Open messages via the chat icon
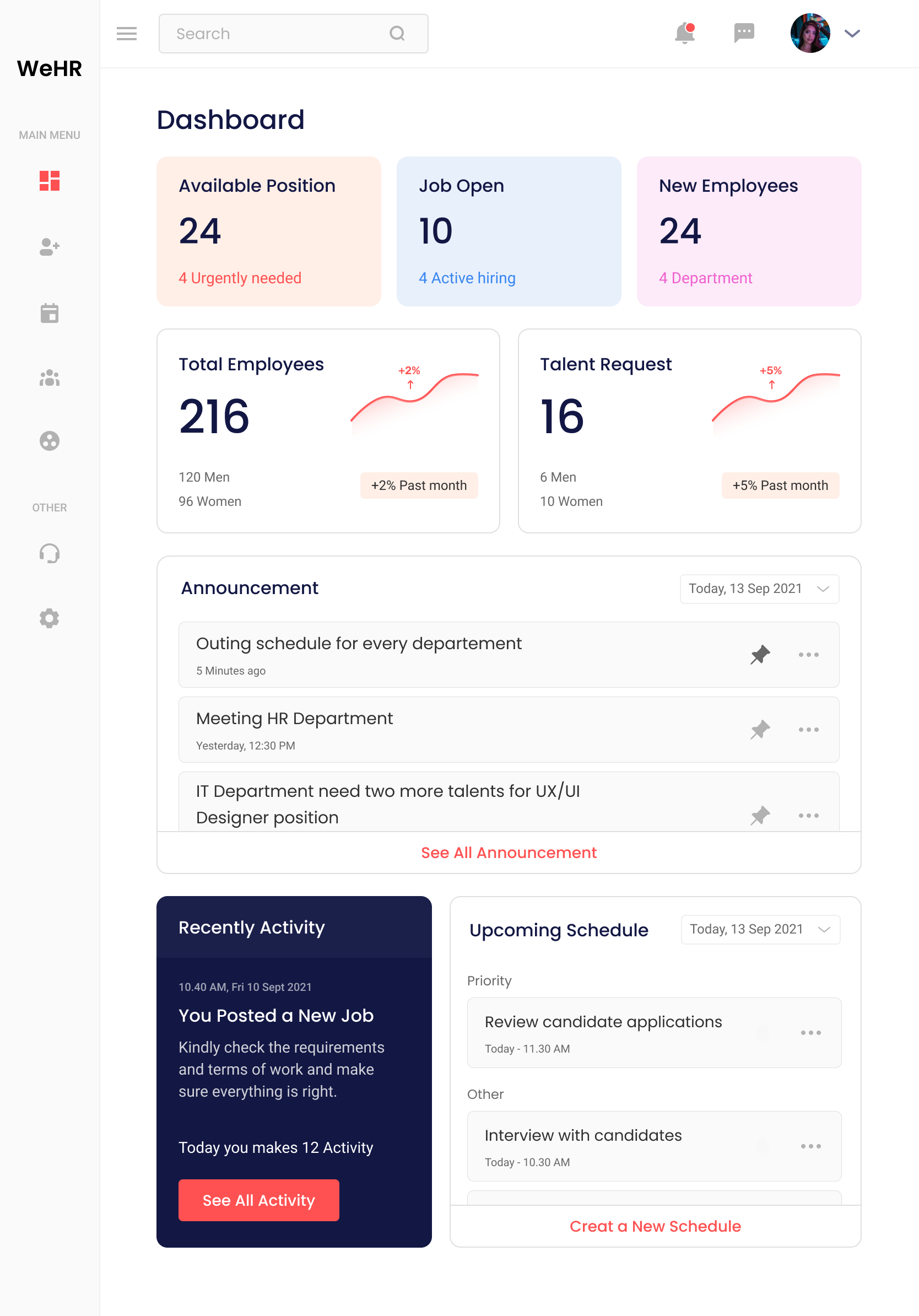Image resolution: width=919 pixels, height=1316 pixels. click(x=743, y=33)
